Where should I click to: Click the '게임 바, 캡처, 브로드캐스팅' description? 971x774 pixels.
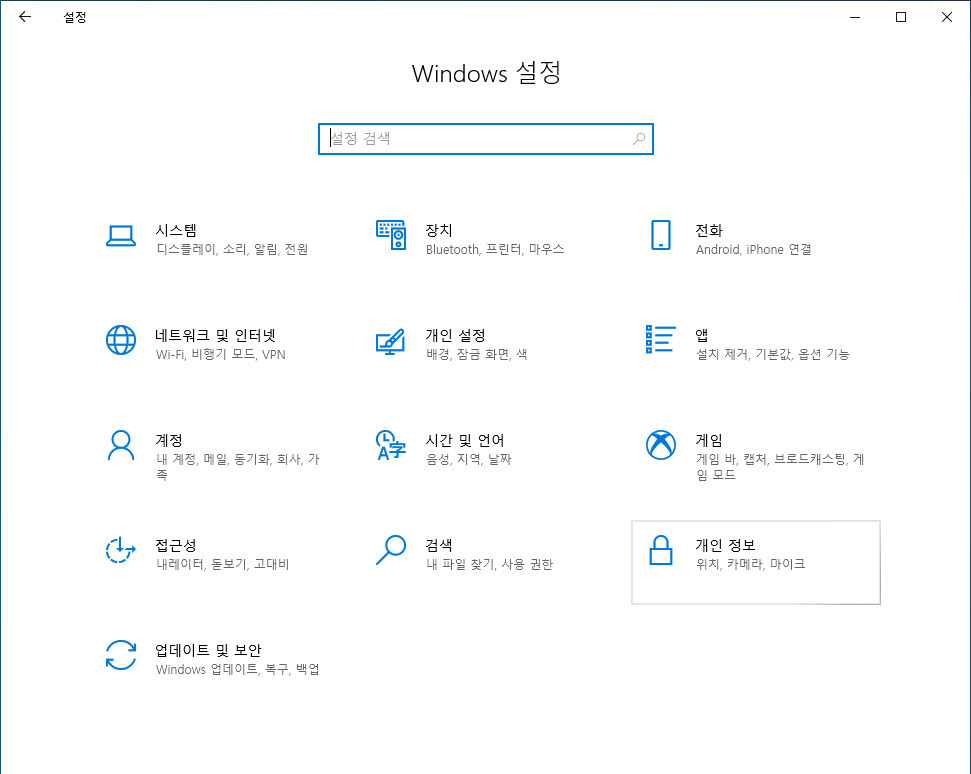point(780,466)
